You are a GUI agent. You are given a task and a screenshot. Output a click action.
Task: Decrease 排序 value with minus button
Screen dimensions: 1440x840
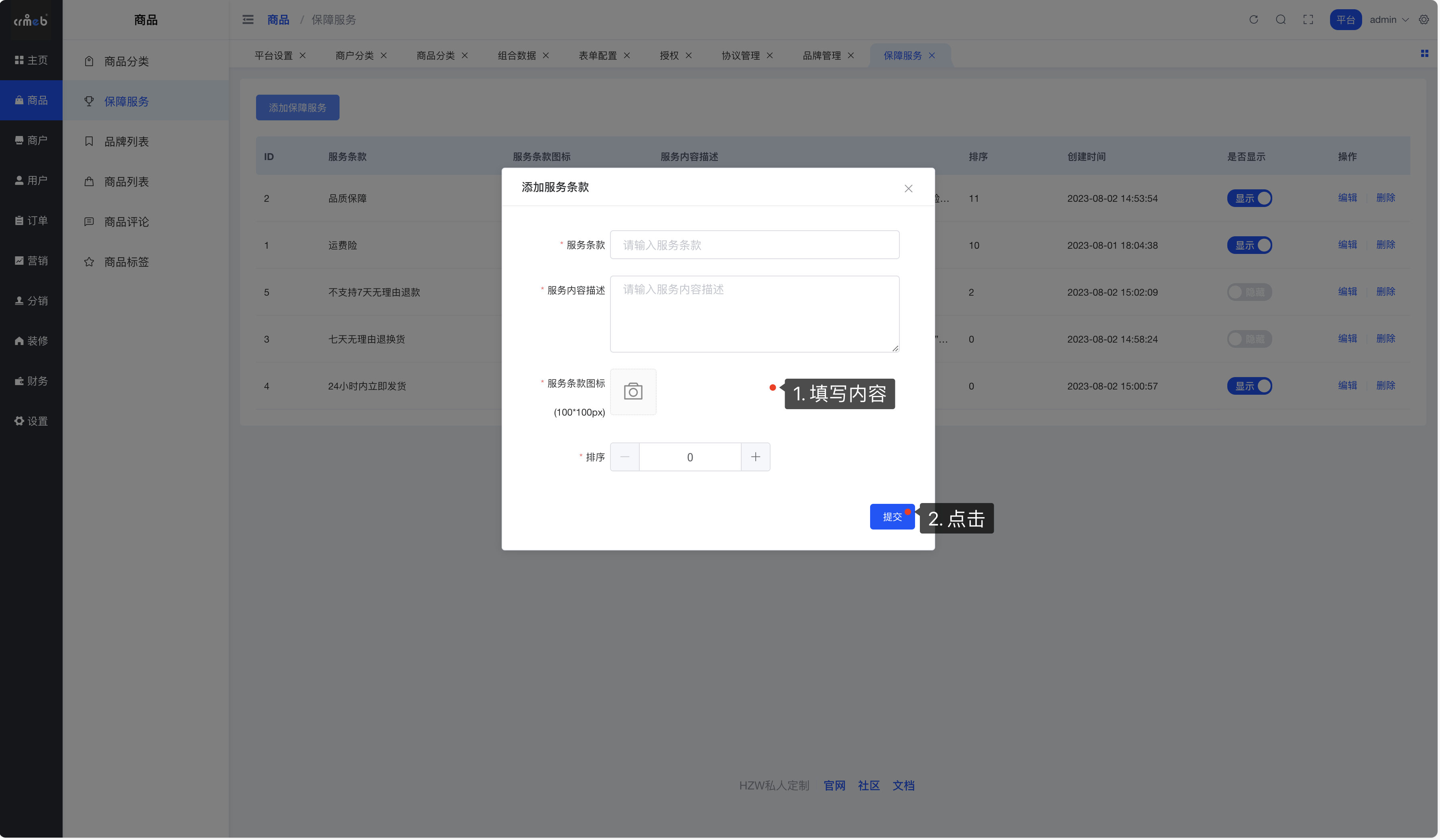coord(624,457)
